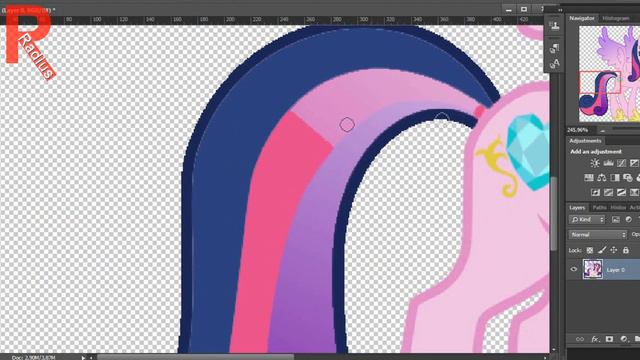
Task: Switch to the Histogram tab
Action: click(616, 18)
